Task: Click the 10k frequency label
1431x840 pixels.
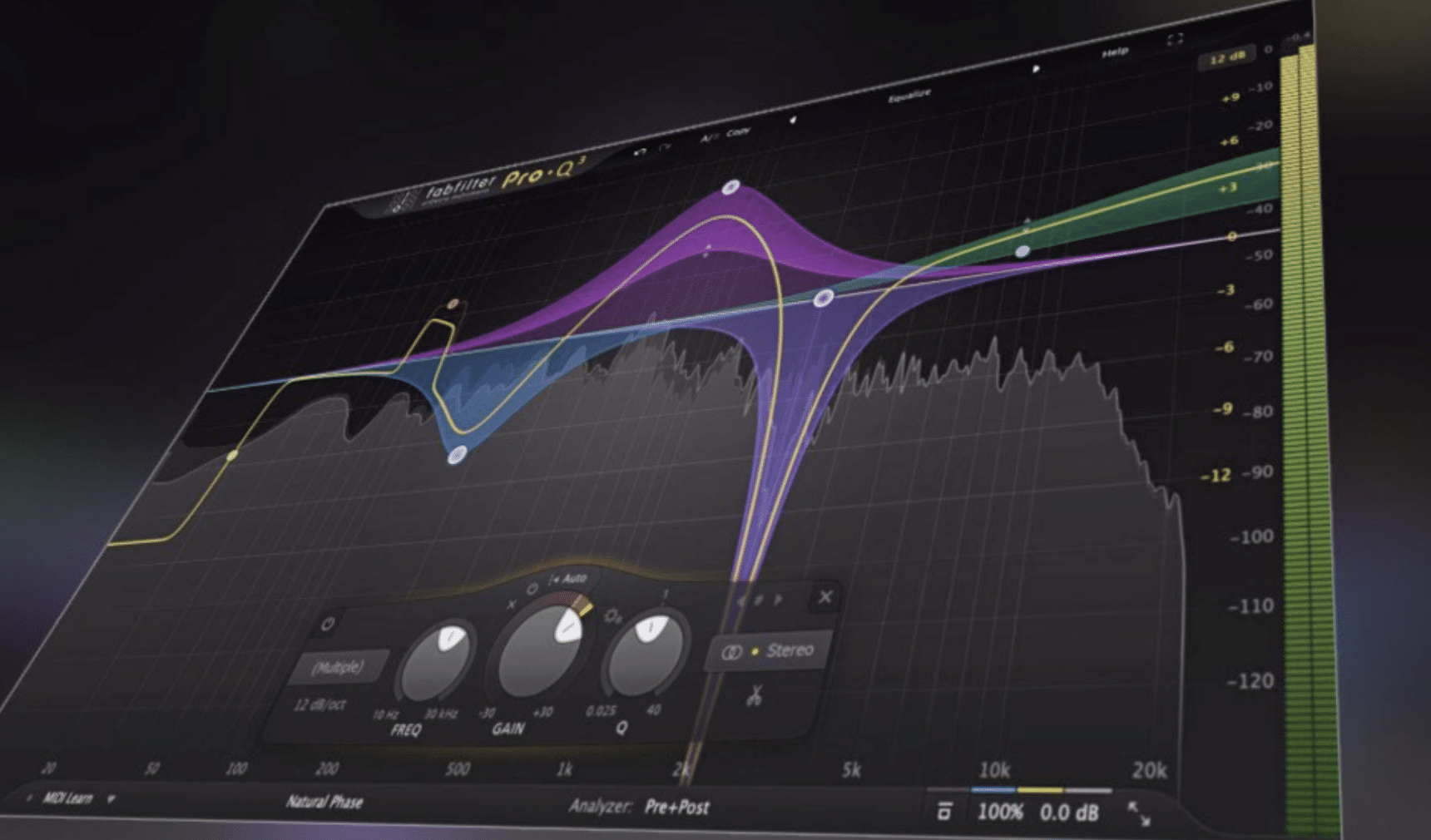Action: point(994,770)
